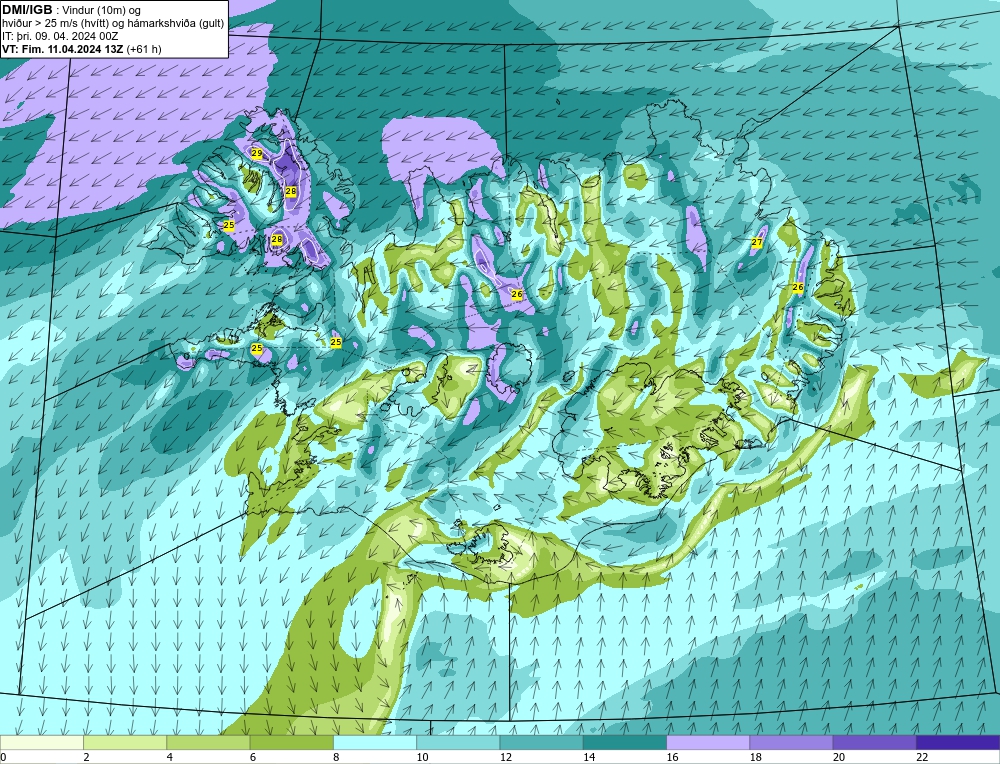Pick the lavender 16–18 m/s legend swatch
1000x764 pixels.
coord(709,742)
